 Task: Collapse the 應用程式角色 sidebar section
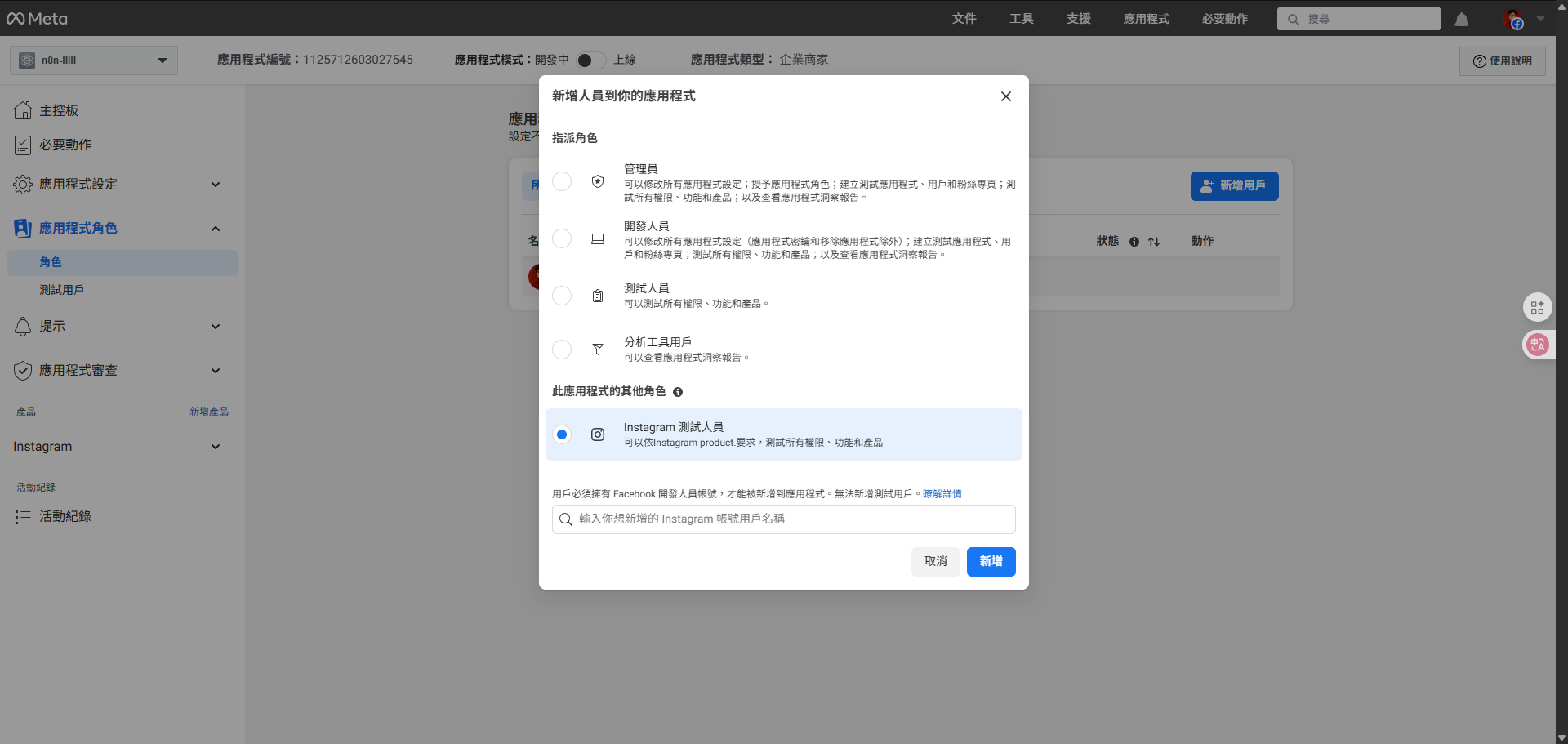coord(216,229)
